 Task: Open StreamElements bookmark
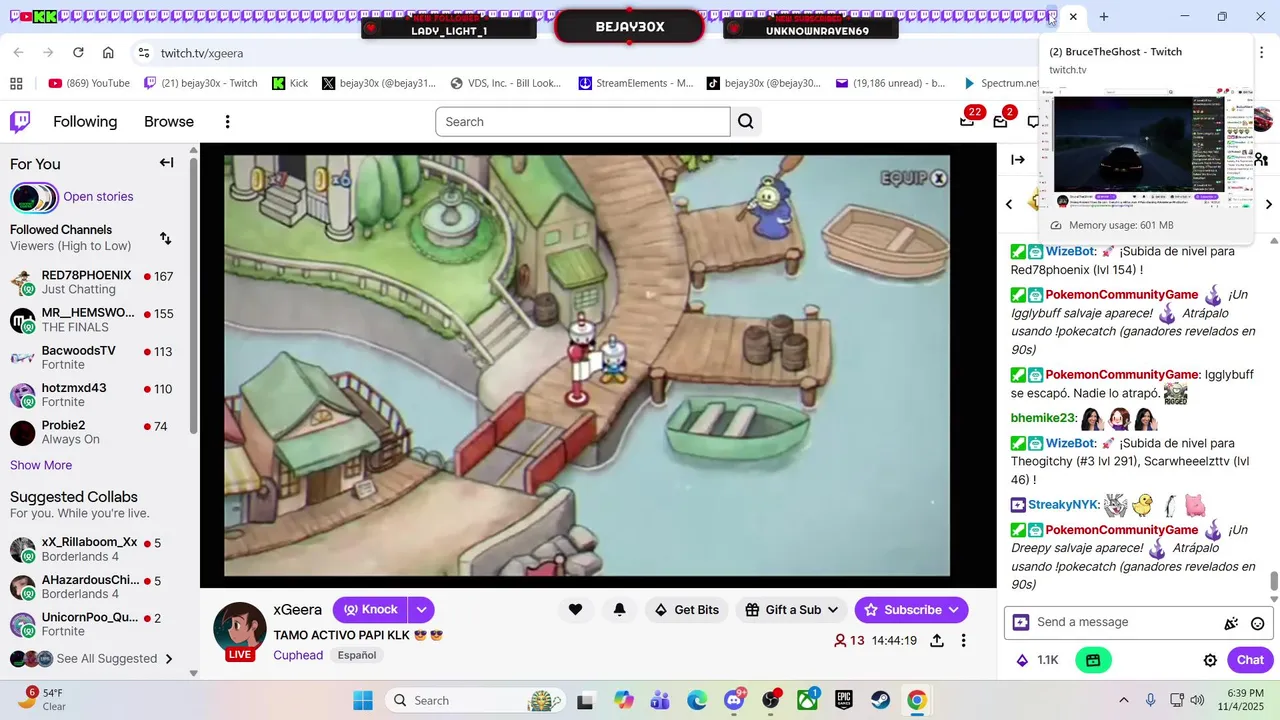[636, 84]
